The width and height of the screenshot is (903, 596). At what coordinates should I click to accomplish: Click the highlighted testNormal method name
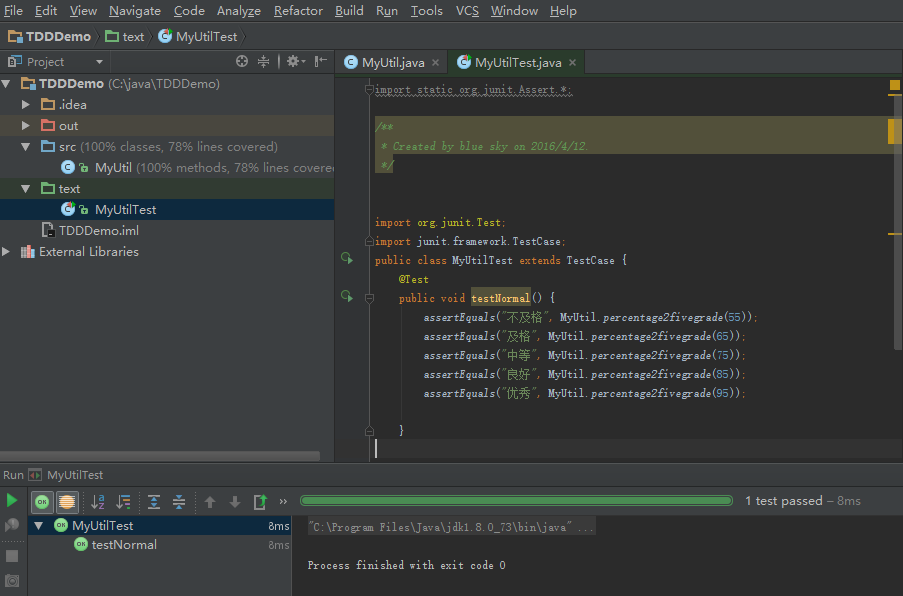pos(500,298)
